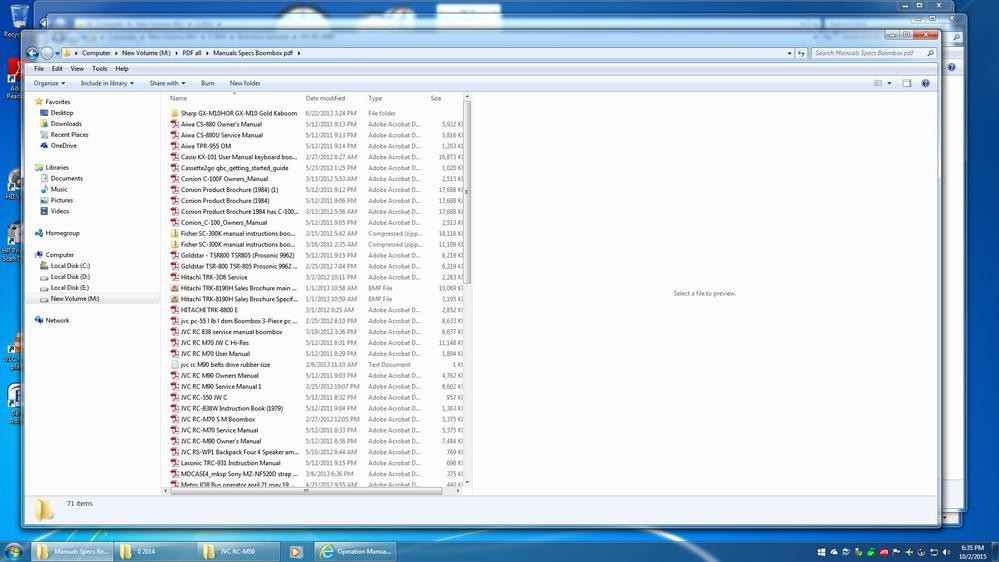Image resolution: width=999 pixels, height=562 pixels.
Task: Select the Hitachi TRK-8190H Sales Brochure main BMP
Action: (239, 288)
